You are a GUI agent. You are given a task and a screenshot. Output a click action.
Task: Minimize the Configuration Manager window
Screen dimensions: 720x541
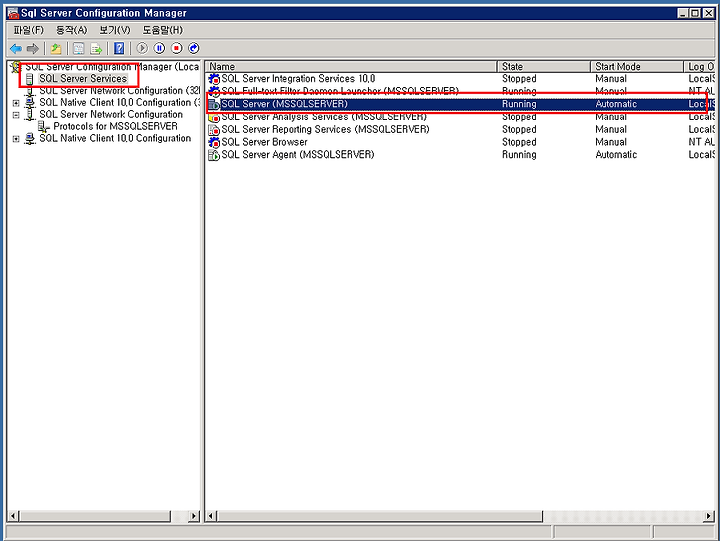684,13
